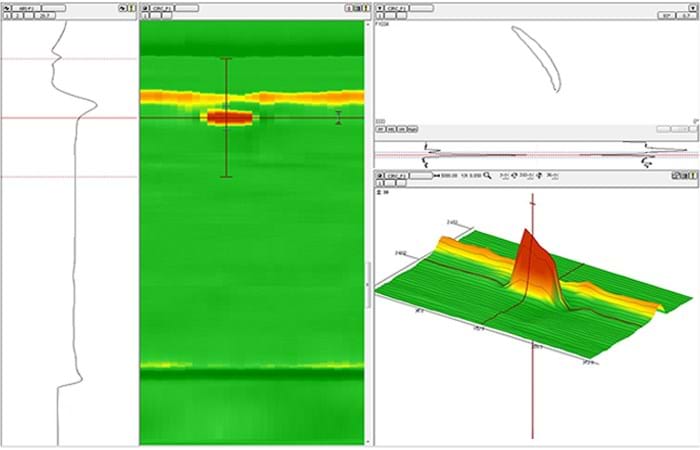The width and height of the screenshot is (700, 450).
Task: Click the angle value button in Lissajous panel
Action: click(664, 16)
